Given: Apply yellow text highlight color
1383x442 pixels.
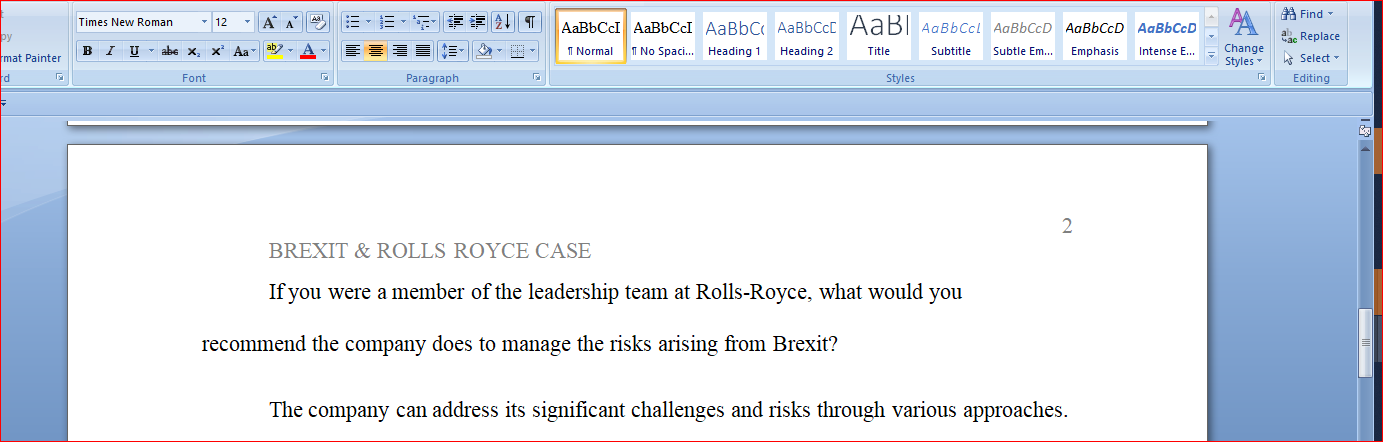Looking at the screenshot, I should point(275,51).
